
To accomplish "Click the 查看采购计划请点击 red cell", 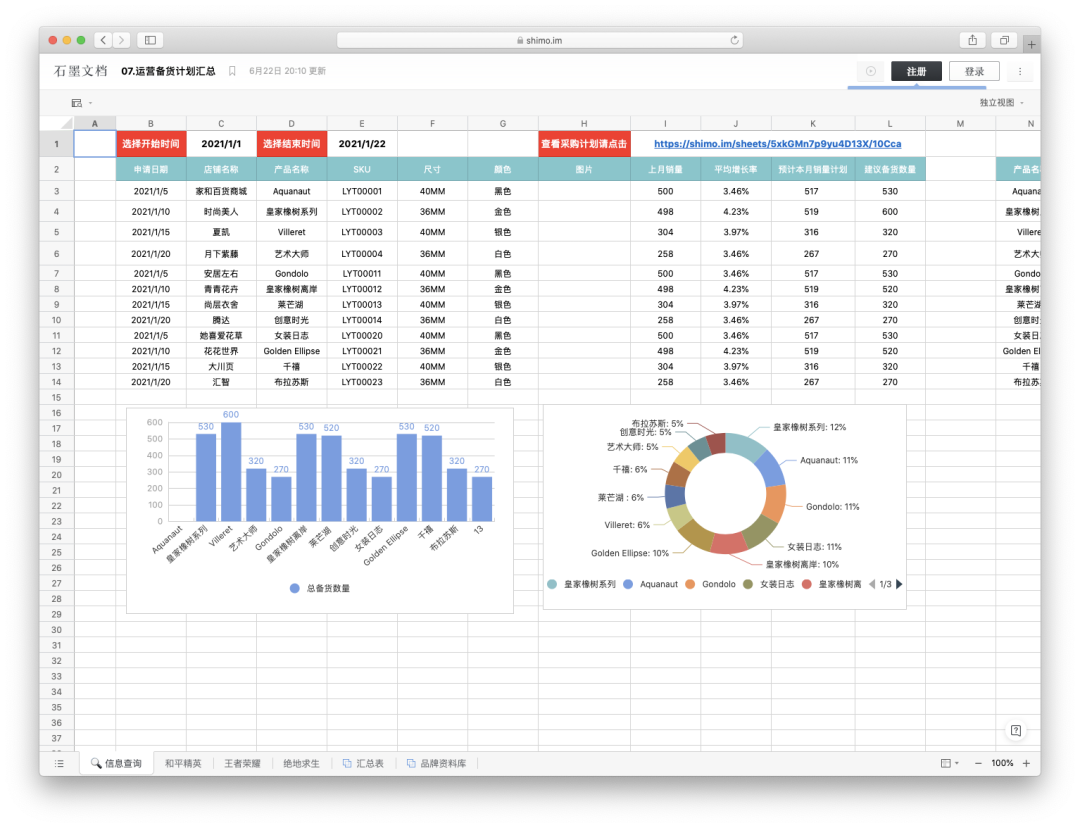I will [x=584, y=144].
